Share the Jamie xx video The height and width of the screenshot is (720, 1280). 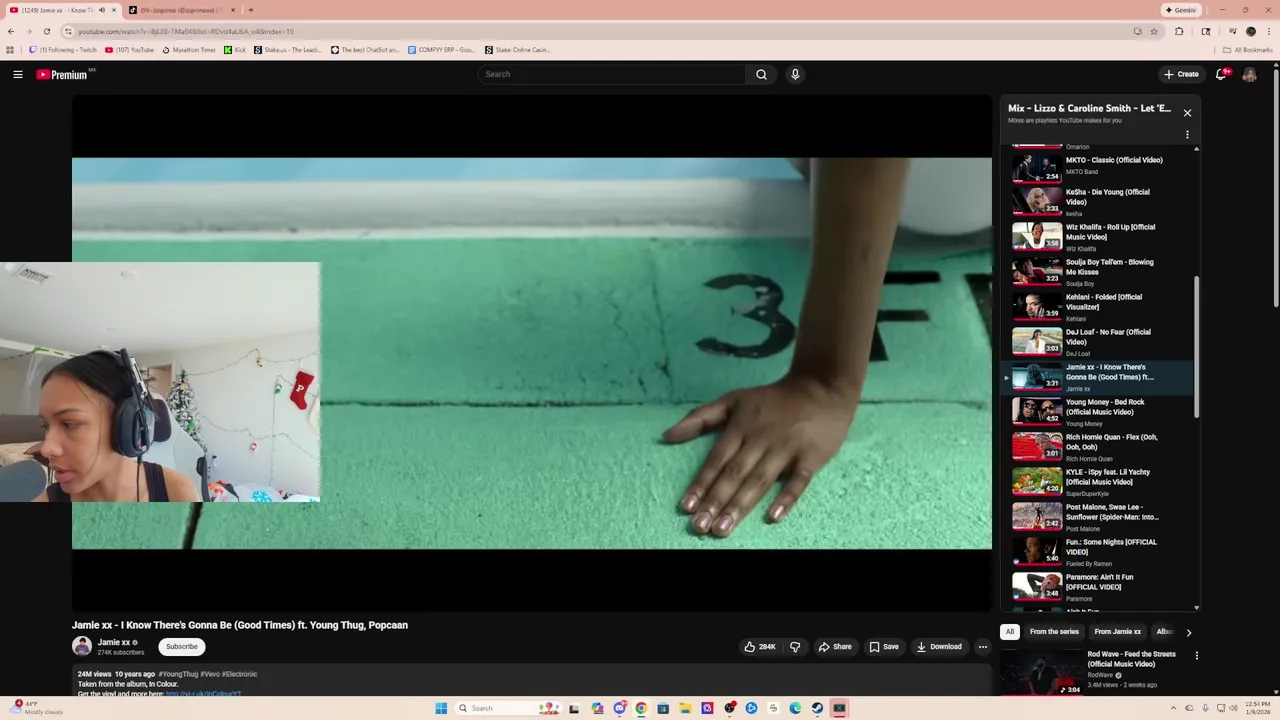coord(835,647)
